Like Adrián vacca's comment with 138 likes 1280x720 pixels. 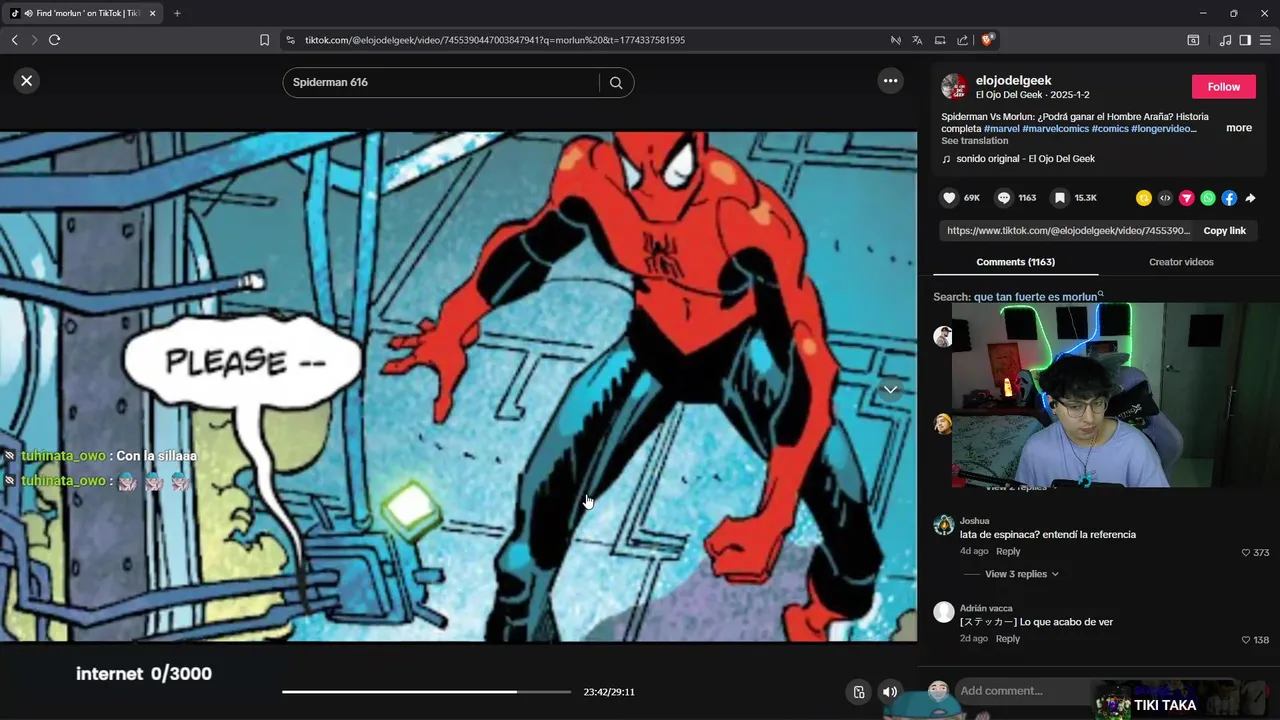coord(1246,639)
